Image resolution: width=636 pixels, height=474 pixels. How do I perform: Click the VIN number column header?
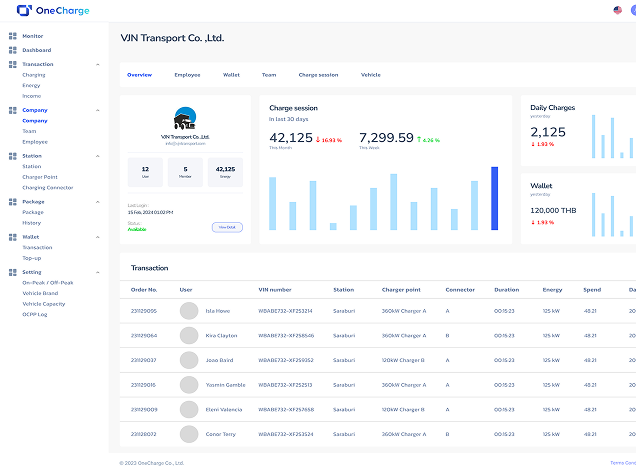pyautogui.click(x=275, y=290)
